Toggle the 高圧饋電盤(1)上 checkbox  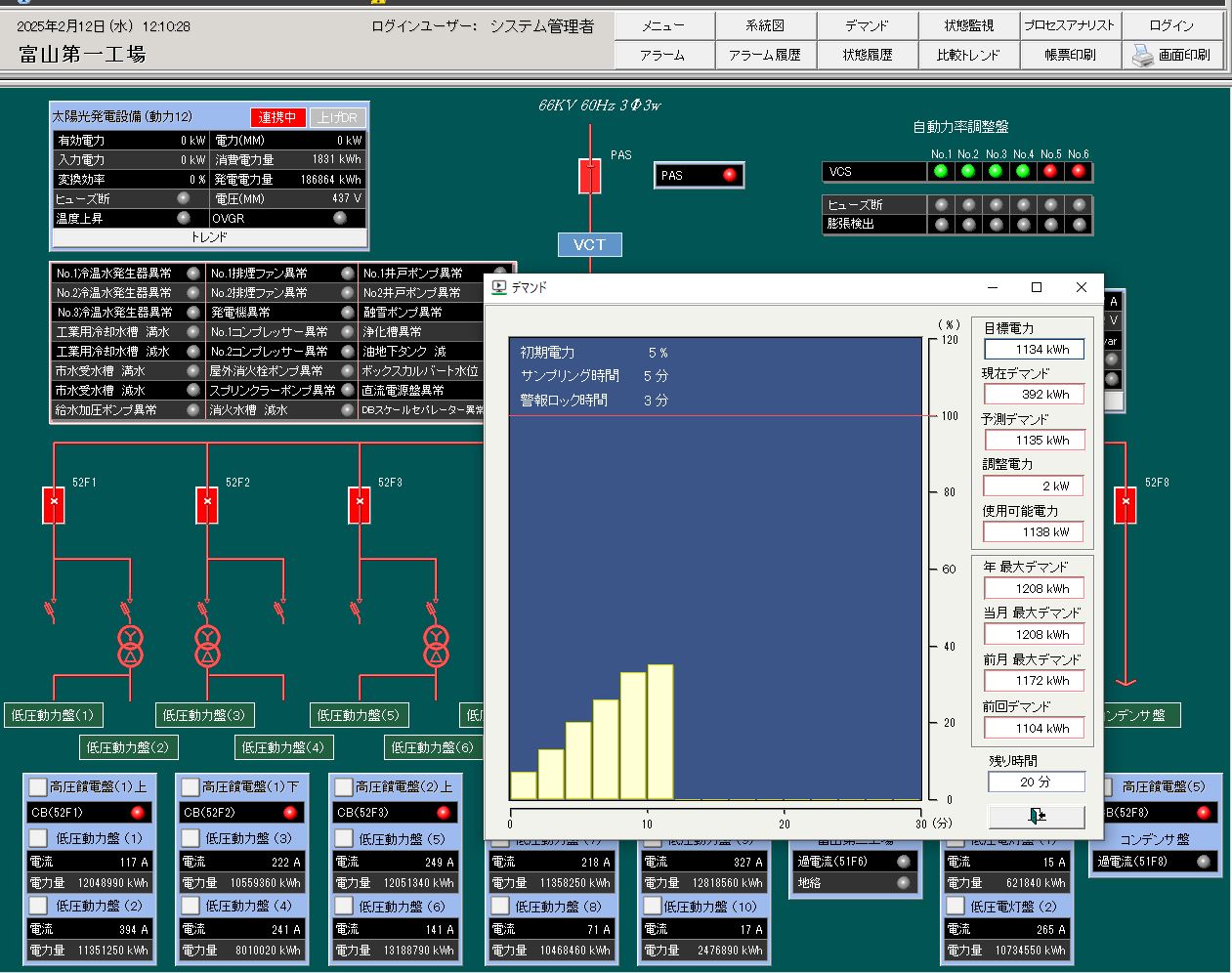[38, 786]
